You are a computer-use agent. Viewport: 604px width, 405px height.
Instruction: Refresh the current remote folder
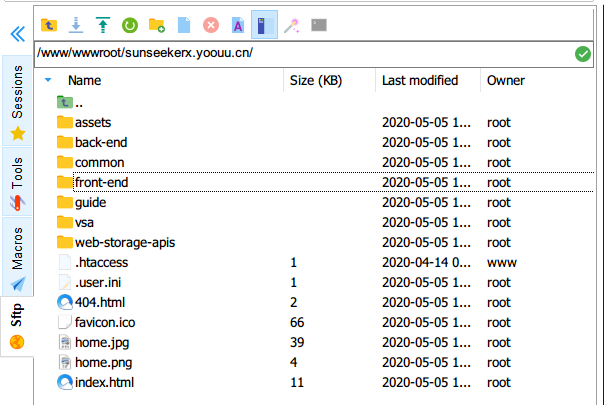tap(129, 23)
